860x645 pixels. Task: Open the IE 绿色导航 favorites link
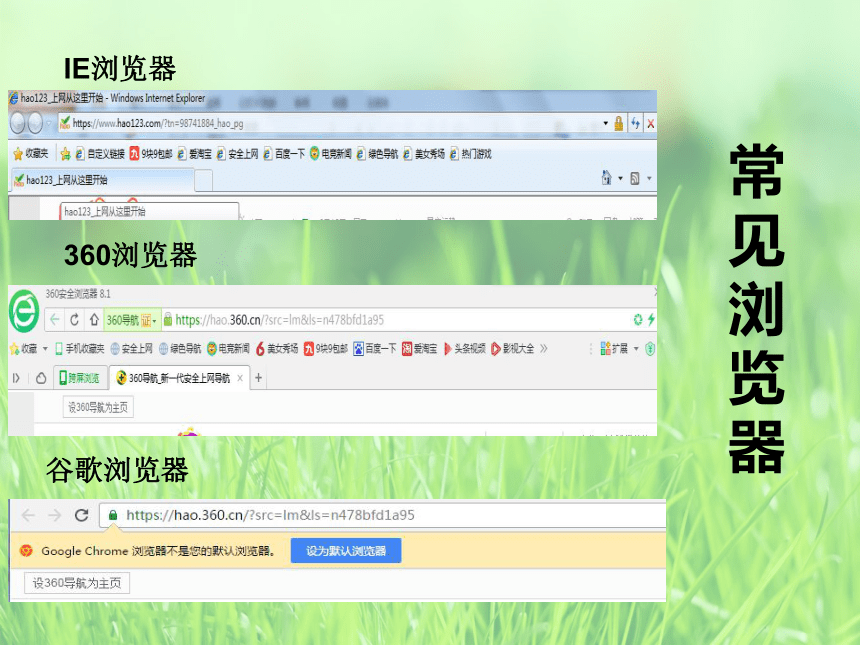pos(377,154)
